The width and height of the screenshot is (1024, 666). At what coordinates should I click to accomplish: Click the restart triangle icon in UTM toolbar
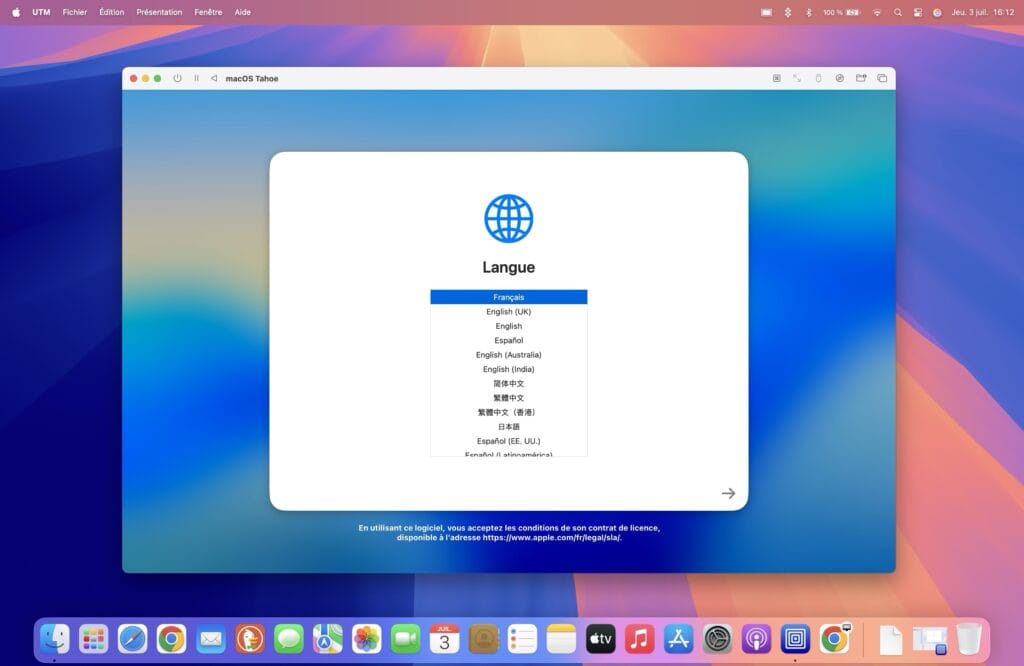pyautogui.click(x=214, y=78)
